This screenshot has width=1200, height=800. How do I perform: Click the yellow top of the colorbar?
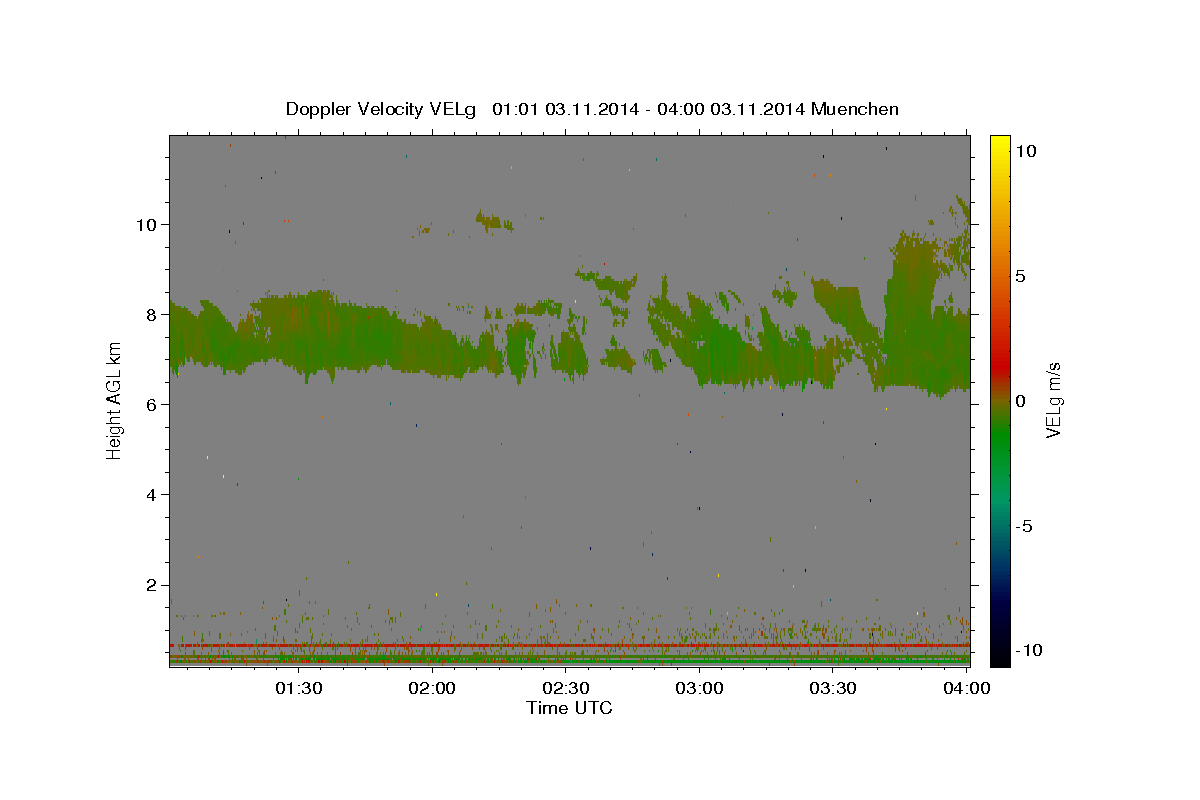[x=1000, y=145]
